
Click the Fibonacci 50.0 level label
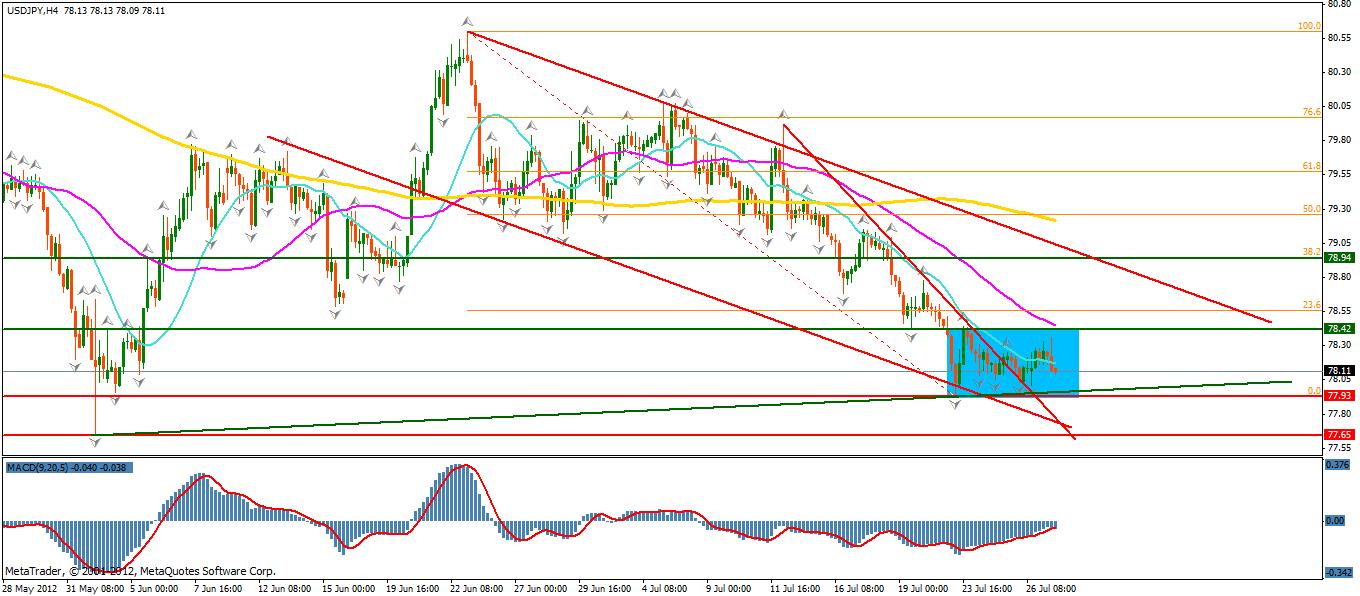[1312, 209]
